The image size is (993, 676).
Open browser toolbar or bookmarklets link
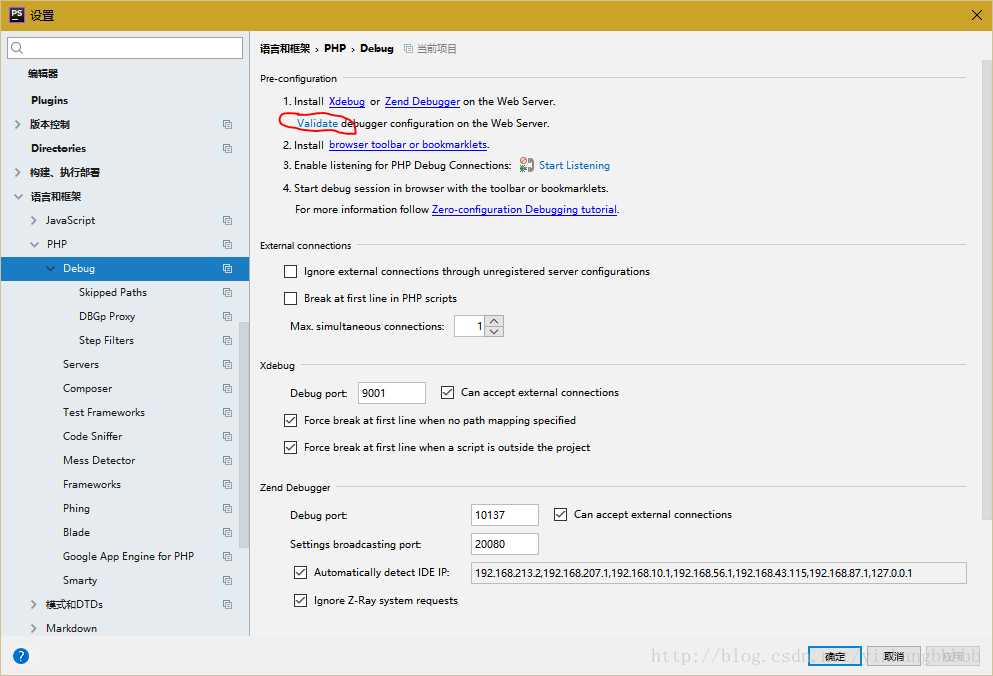click(x=408, y=144)
